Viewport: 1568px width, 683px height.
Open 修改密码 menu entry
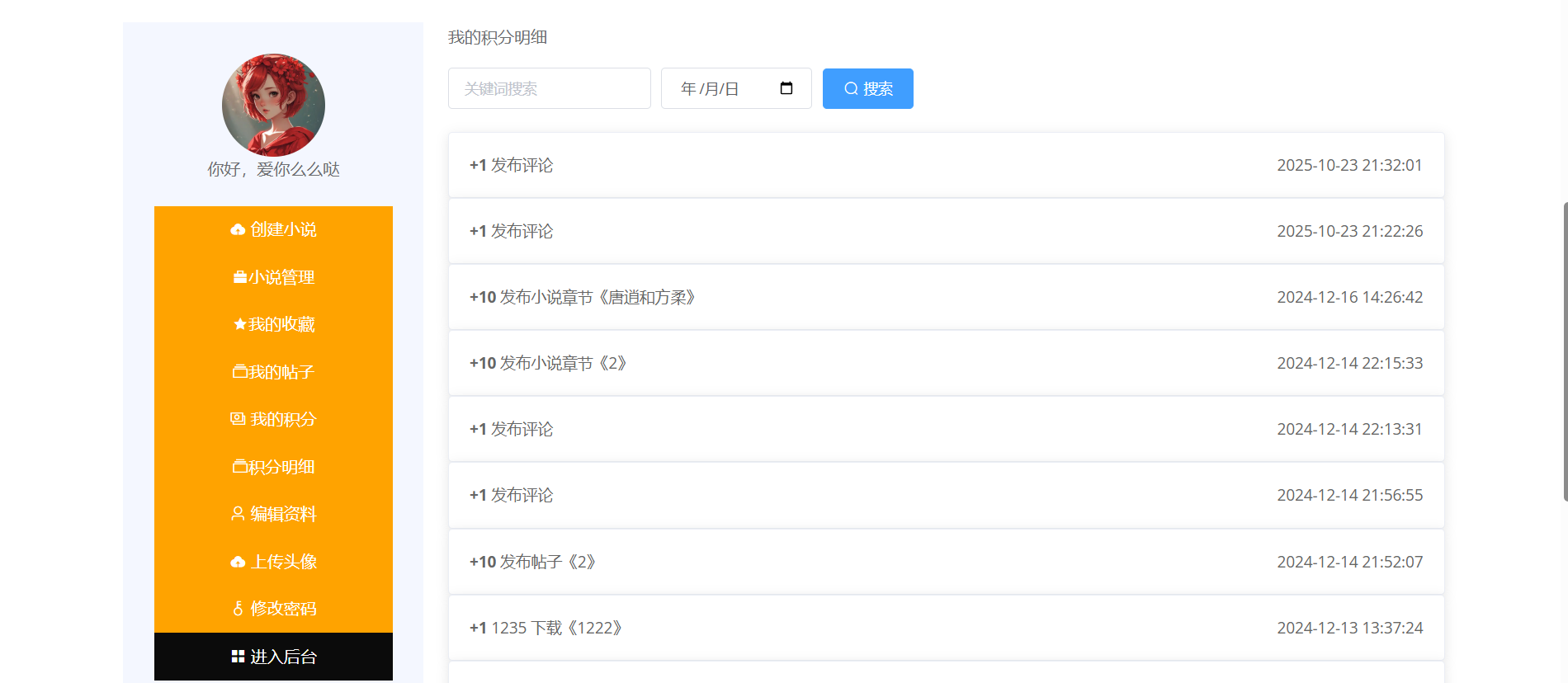click(273, 609)
